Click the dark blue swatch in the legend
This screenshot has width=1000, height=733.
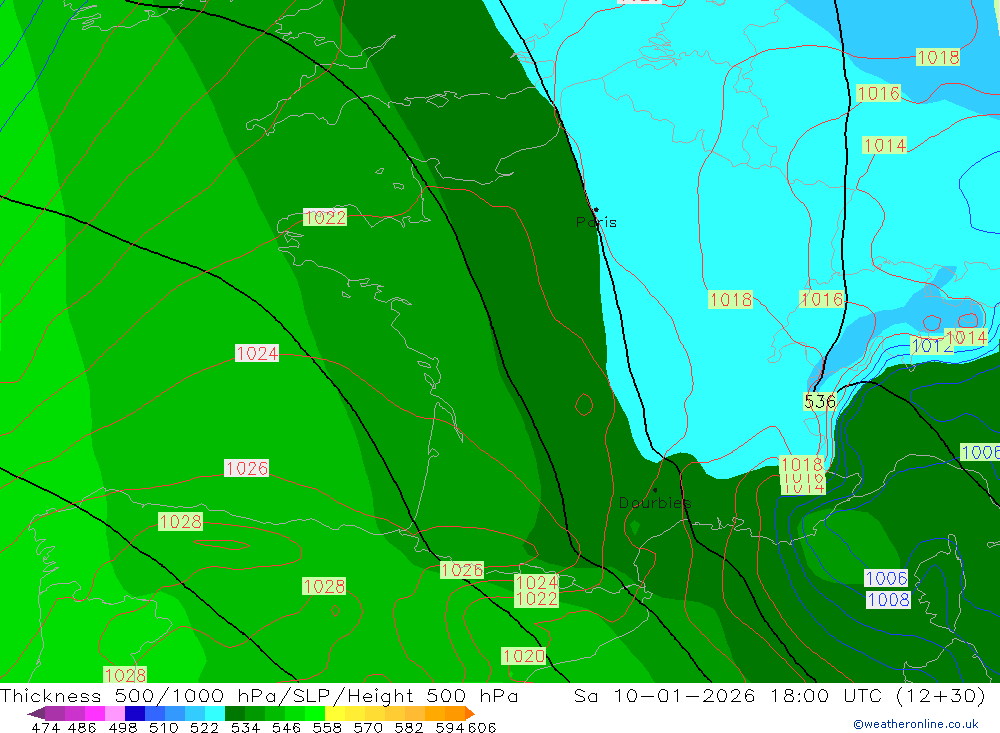pos(135,713)
